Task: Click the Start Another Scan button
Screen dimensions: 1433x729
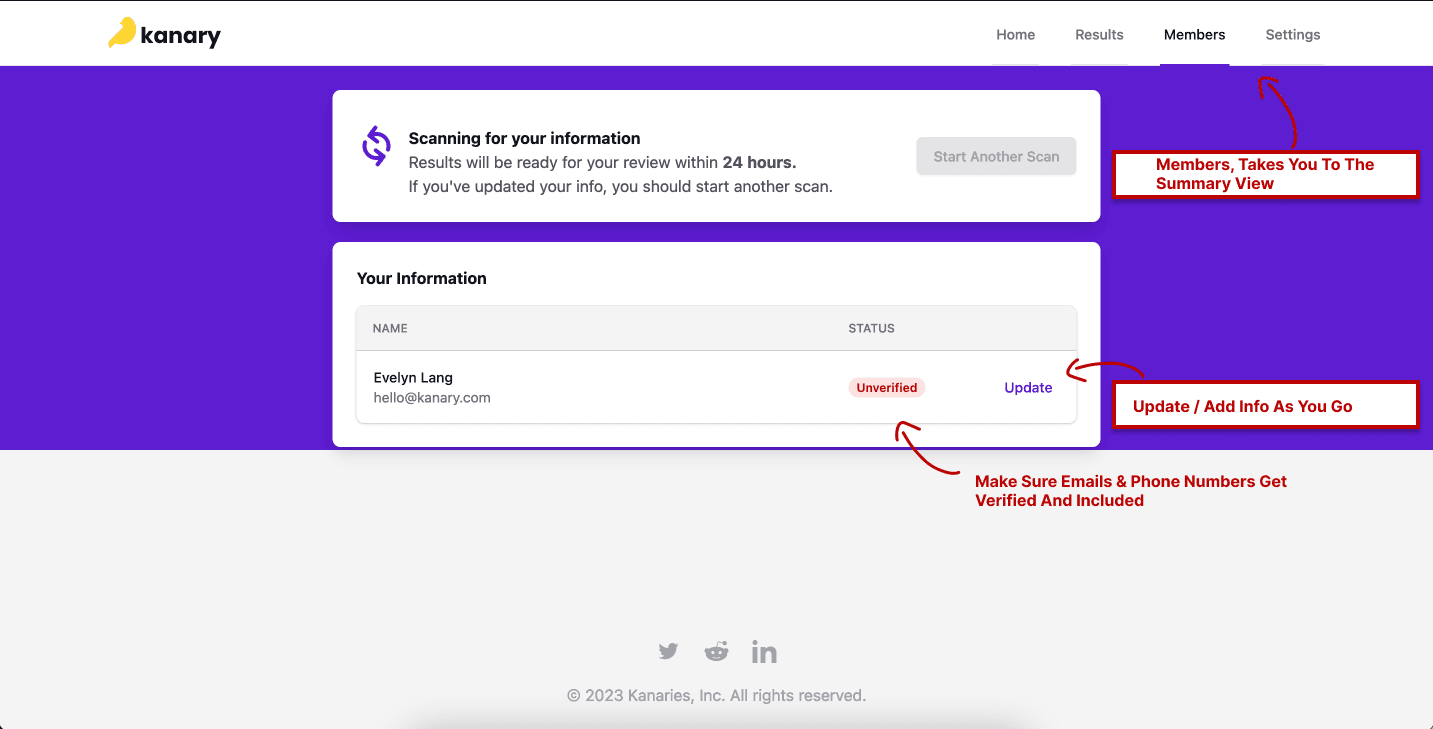Action: pyautogui.click(x=996, y=157)
